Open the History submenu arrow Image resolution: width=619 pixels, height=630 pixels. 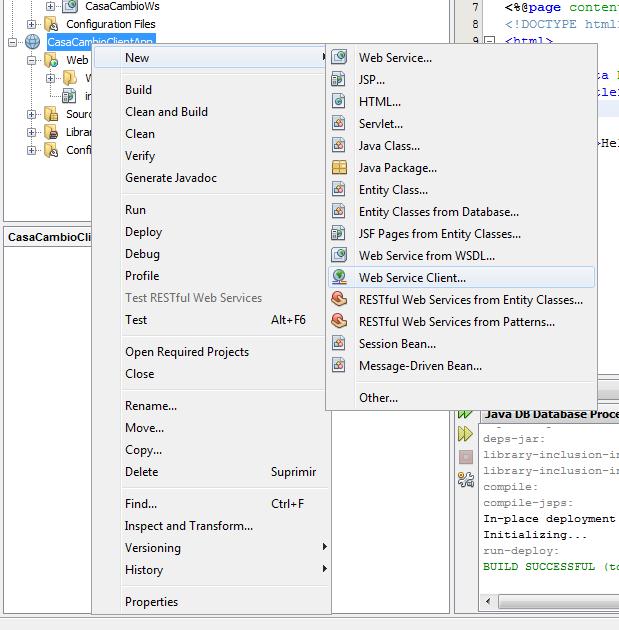pos(324,569)
